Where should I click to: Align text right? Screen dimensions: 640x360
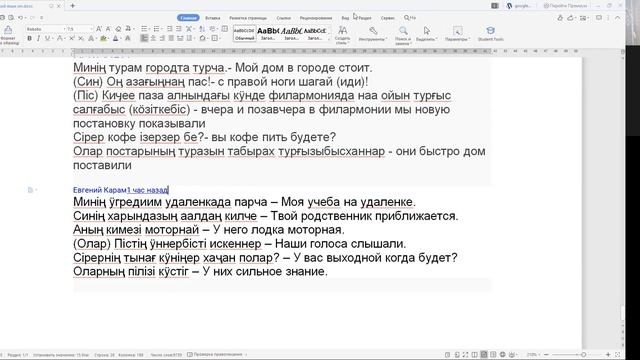pyautogui.click(x=162, y=38)
